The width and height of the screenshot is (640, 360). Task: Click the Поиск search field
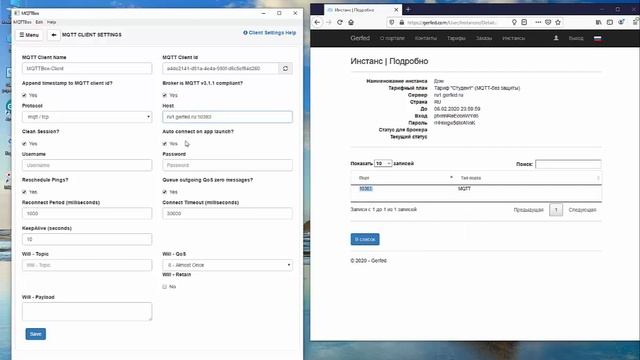568,164
